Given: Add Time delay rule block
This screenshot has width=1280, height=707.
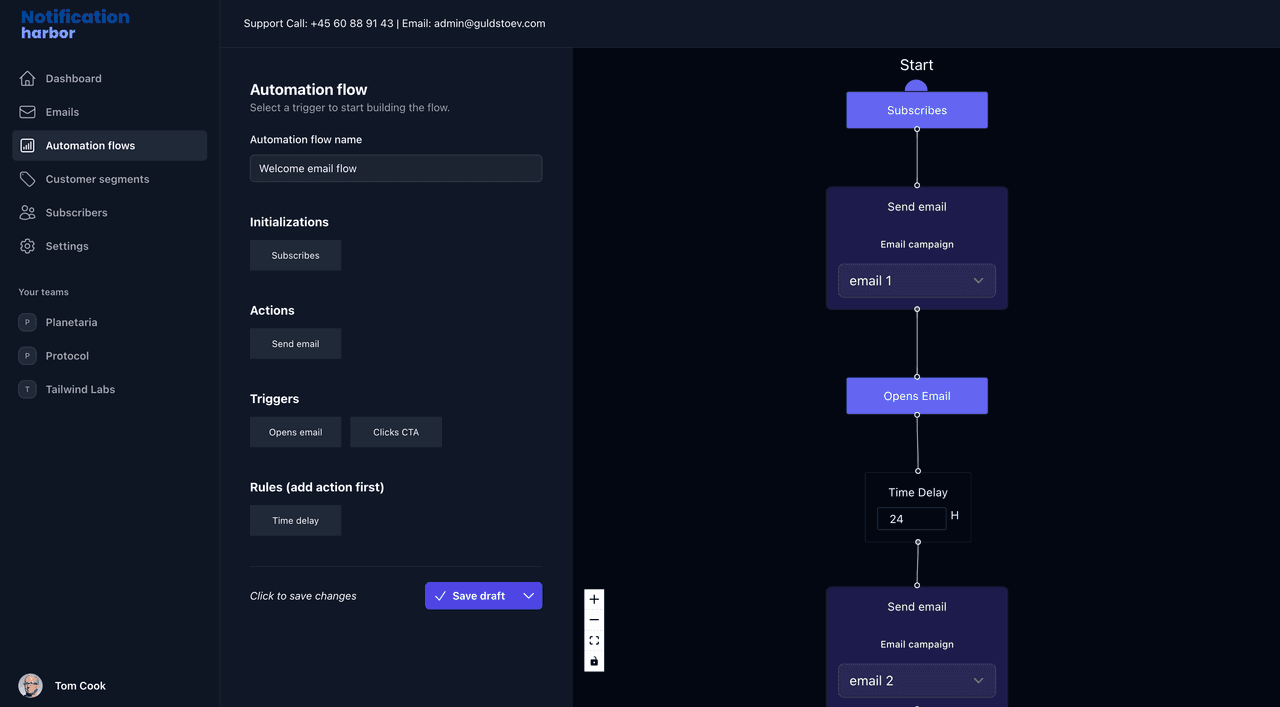Looking at the screenshot, I should pos(295,521).
